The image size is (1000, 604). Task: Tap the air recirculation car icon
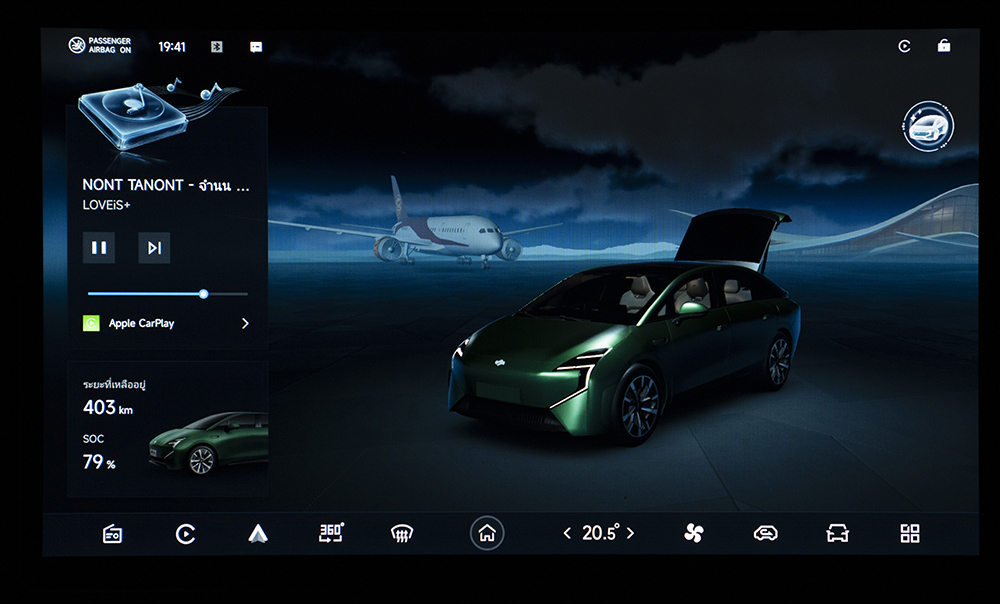pyautogui.click(x=765, y=534)
